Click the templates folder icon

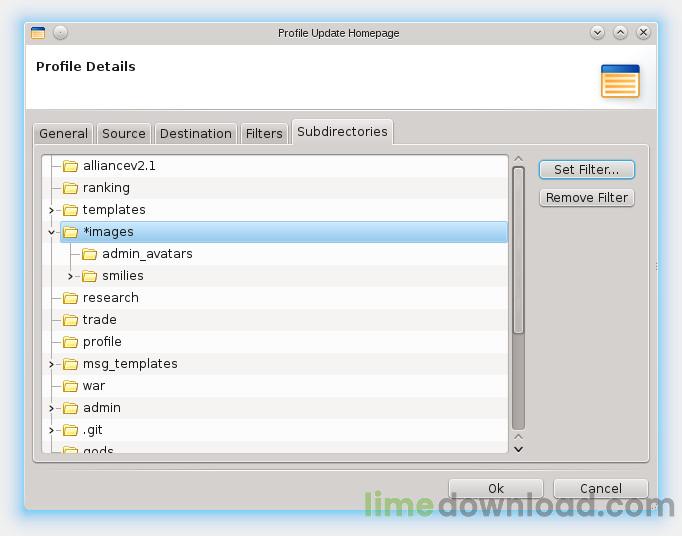[70, 210]
